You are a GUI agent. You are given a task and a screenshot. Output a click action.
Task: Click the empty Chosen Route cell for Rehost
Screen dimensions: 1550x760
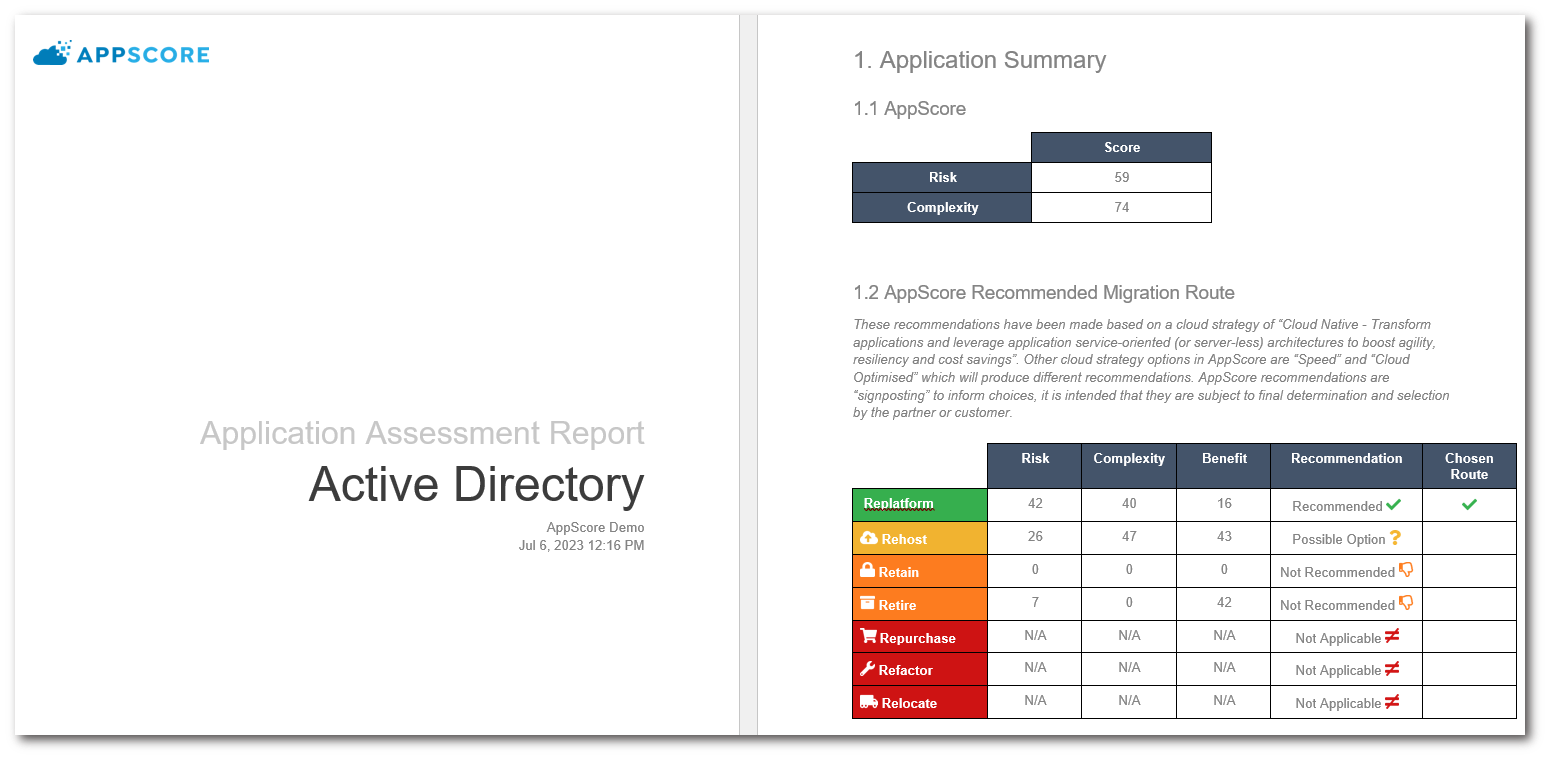pyautogui.click(x=1468, y=538)
